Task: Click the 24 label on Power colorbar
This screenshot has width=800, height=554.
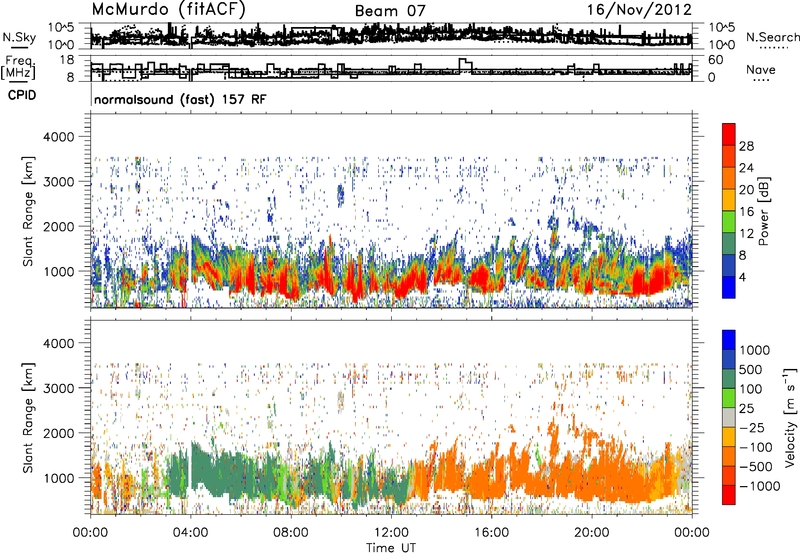Action: click(746, 168)
